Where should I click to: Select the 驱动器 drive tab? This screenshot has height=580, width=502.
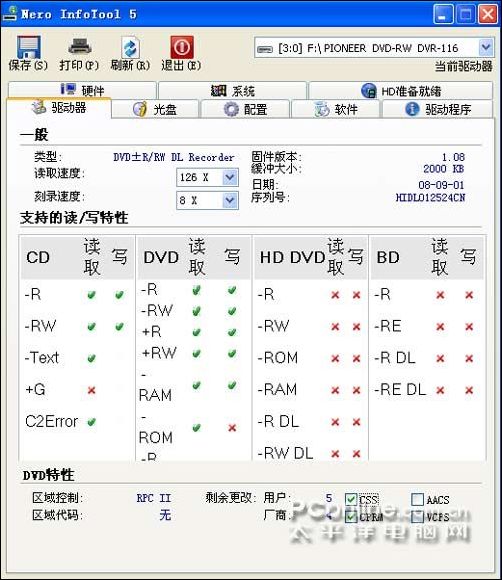59,108
